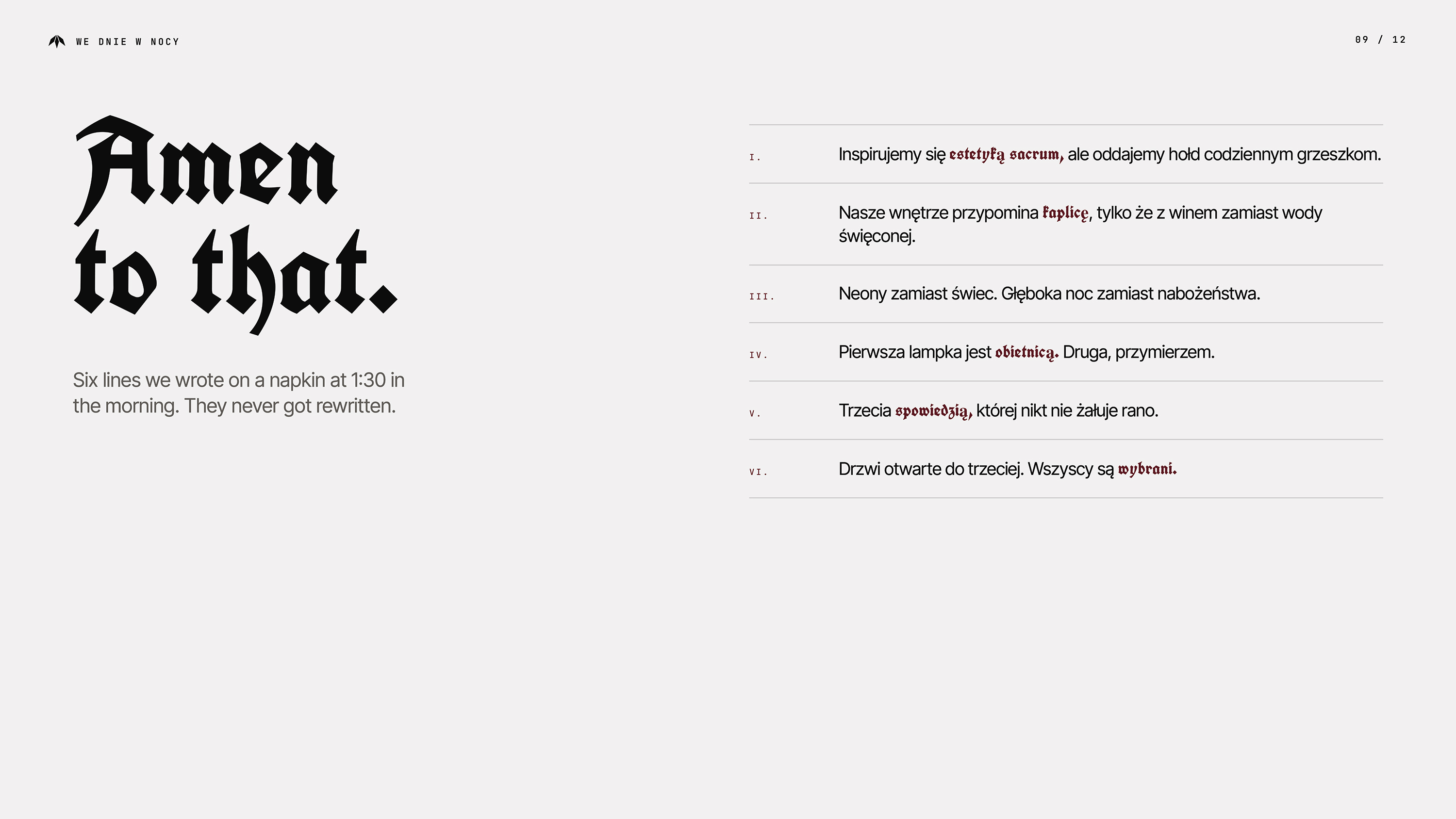Click the highlighted word kaplicę
The height and width of the screenshot is (819, 1456).
click(x=1065, y=213)
